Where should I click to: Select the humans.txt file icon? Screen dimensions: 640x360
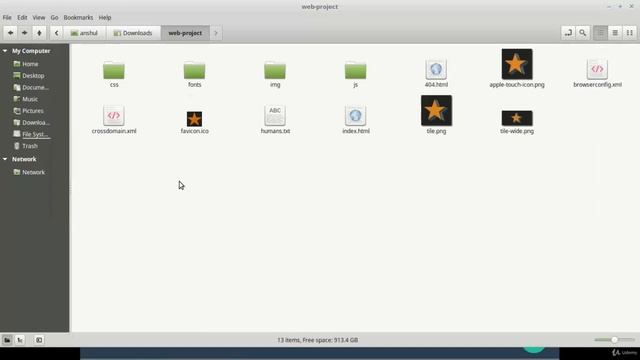(x=275, y=116)
